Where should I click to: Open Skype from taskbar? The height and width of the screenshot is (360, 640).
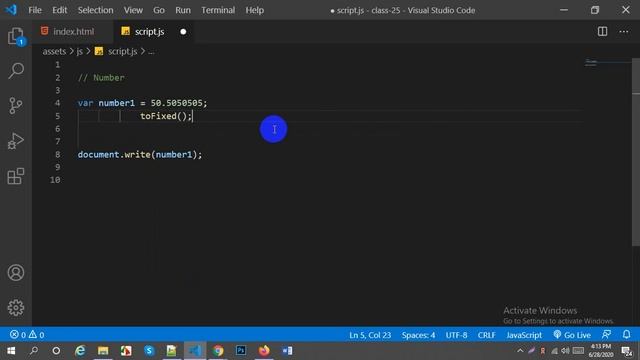point(149,351)
